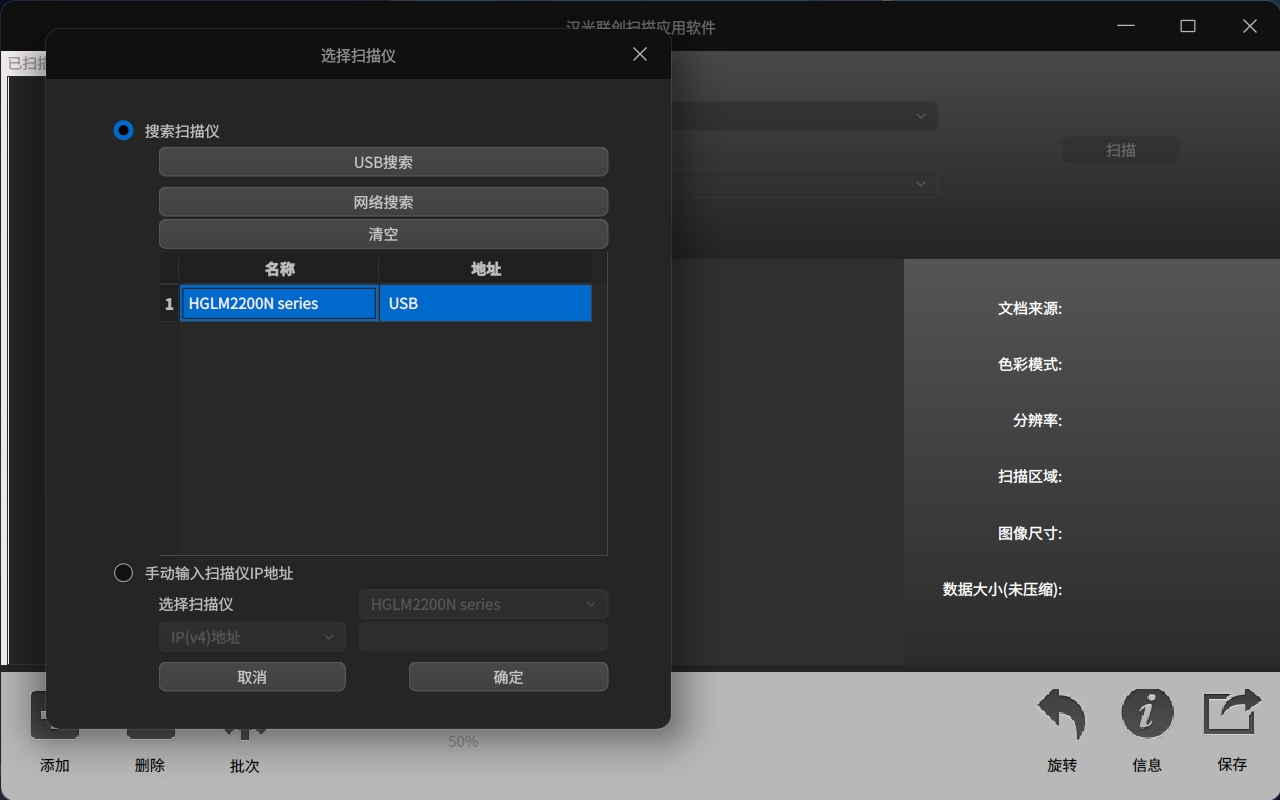
Task: Click the 清空 button
Action: [383, 234]
